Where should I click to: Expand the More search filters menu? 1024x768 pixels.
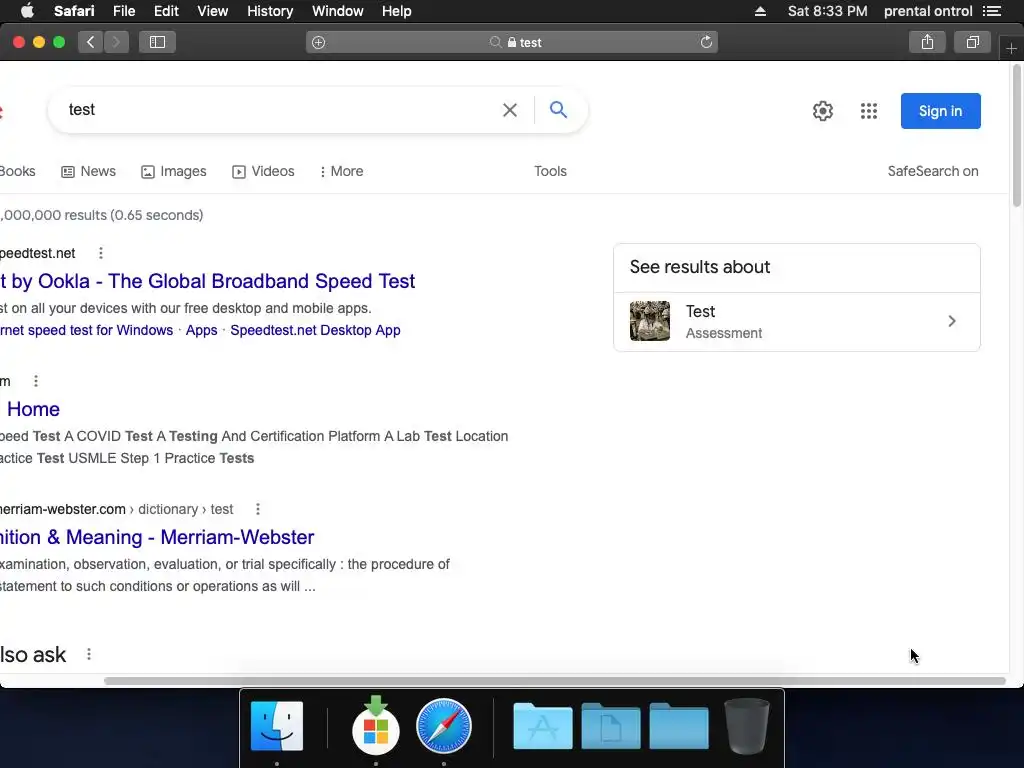[x=342, y=171]
